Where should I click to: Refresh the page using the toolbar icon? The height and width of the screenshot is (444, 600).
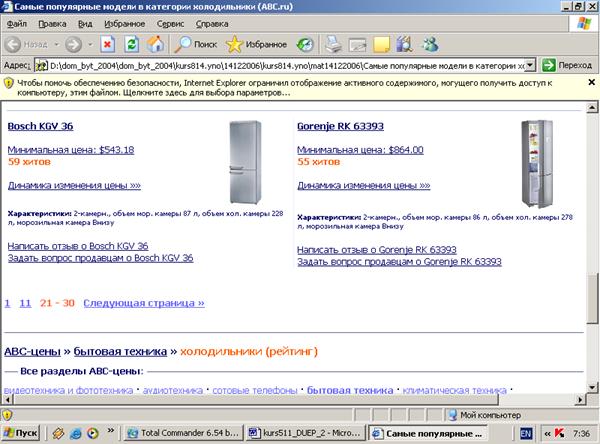131,44
